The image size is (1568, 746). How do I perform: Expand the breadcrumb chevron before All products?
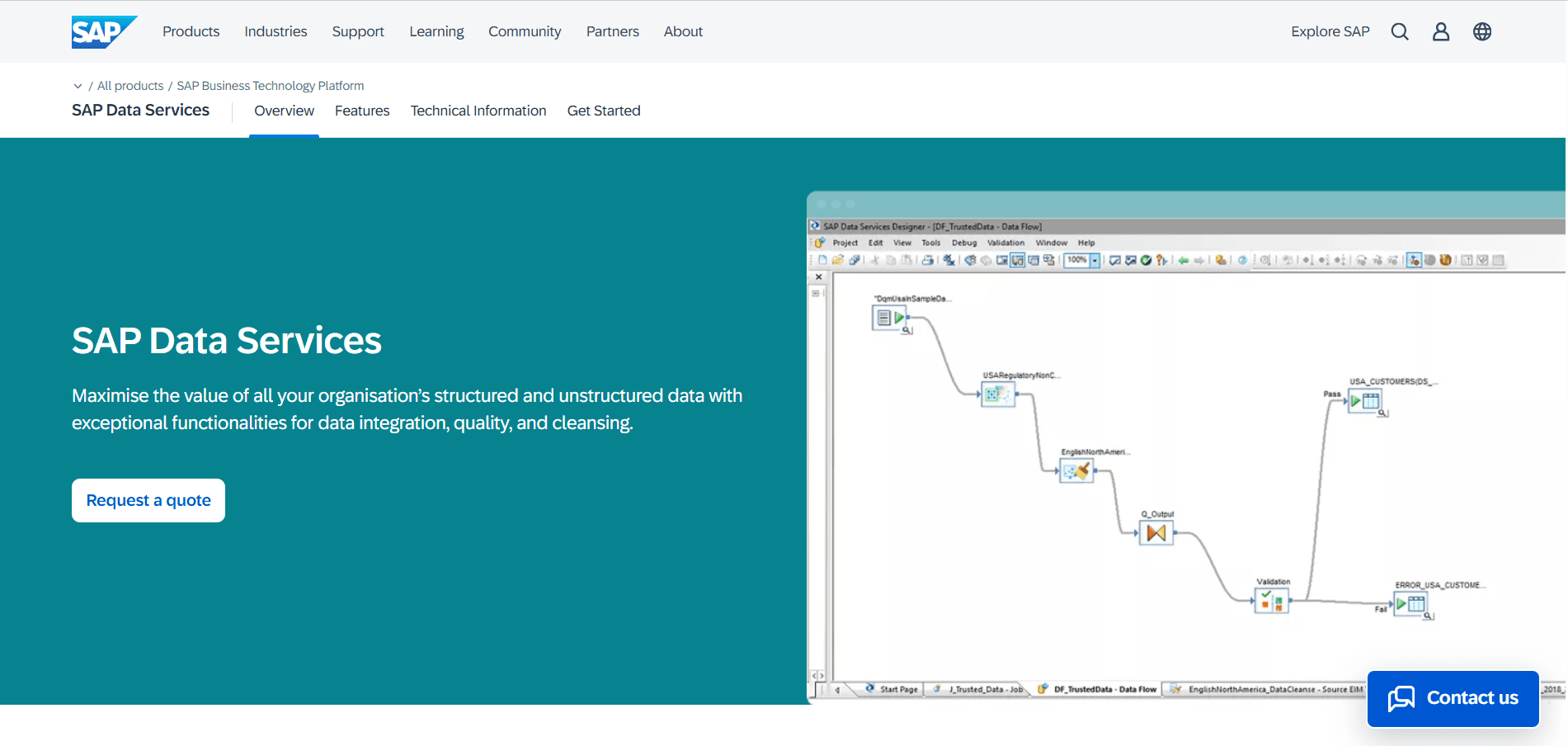78,86
